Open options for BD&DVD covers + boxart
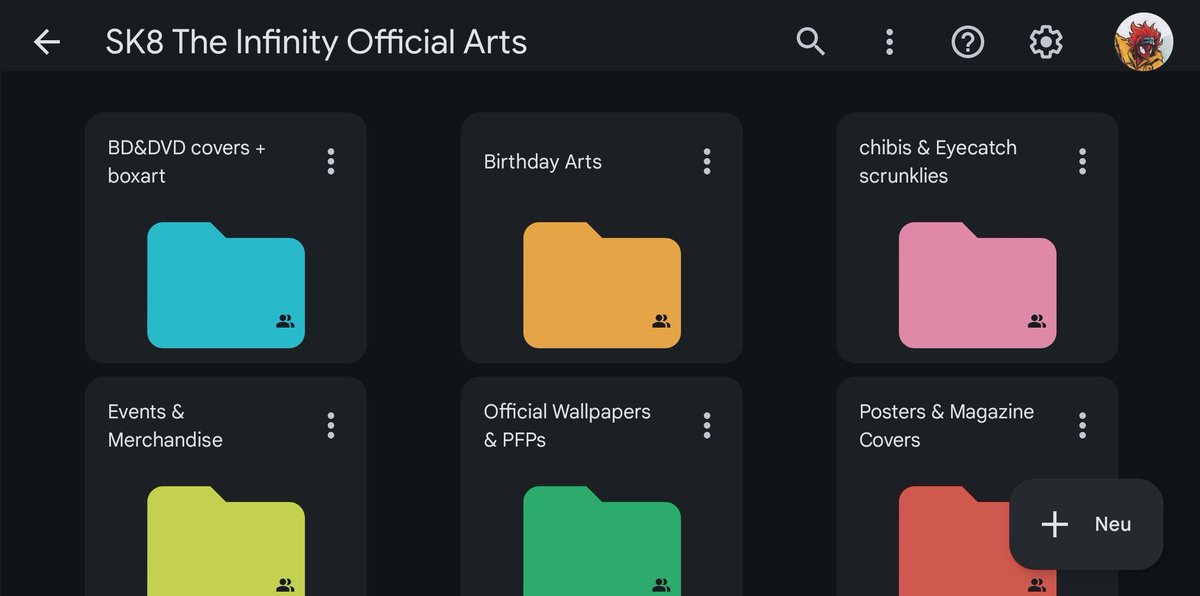 click(x=331, y=161)
